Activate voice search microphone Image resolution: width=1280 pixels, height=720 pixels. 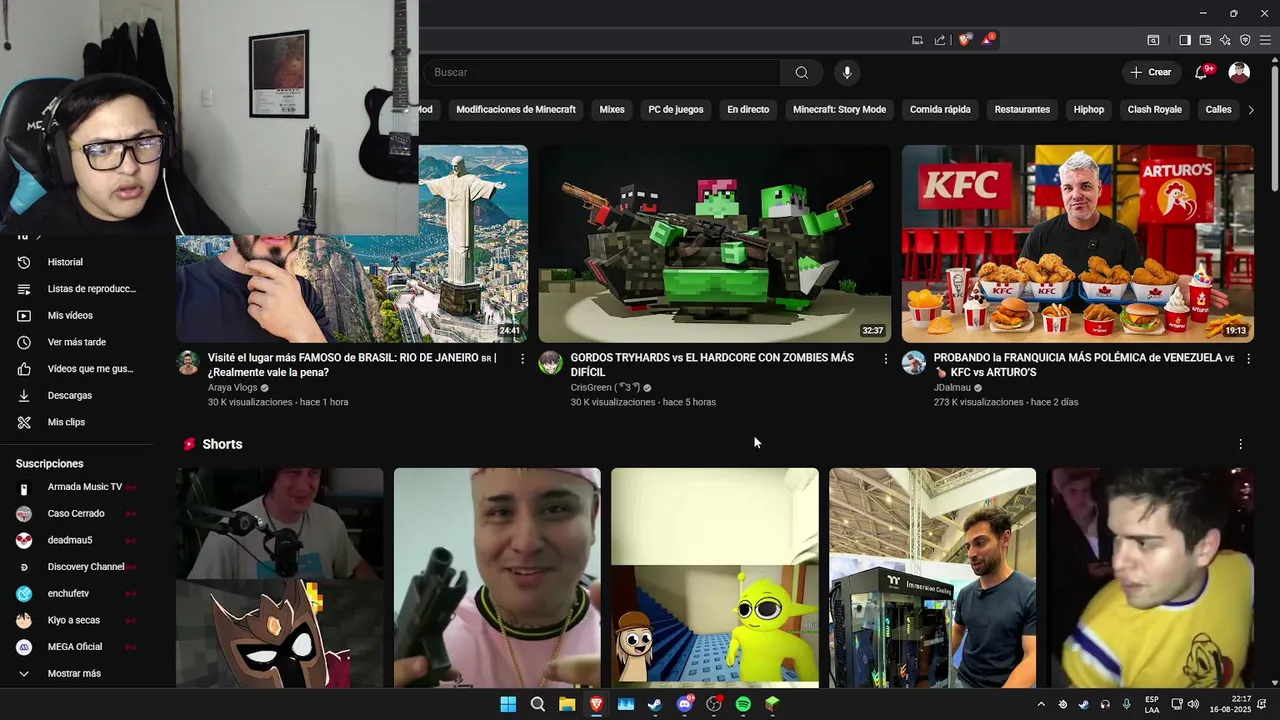(847, 72)
